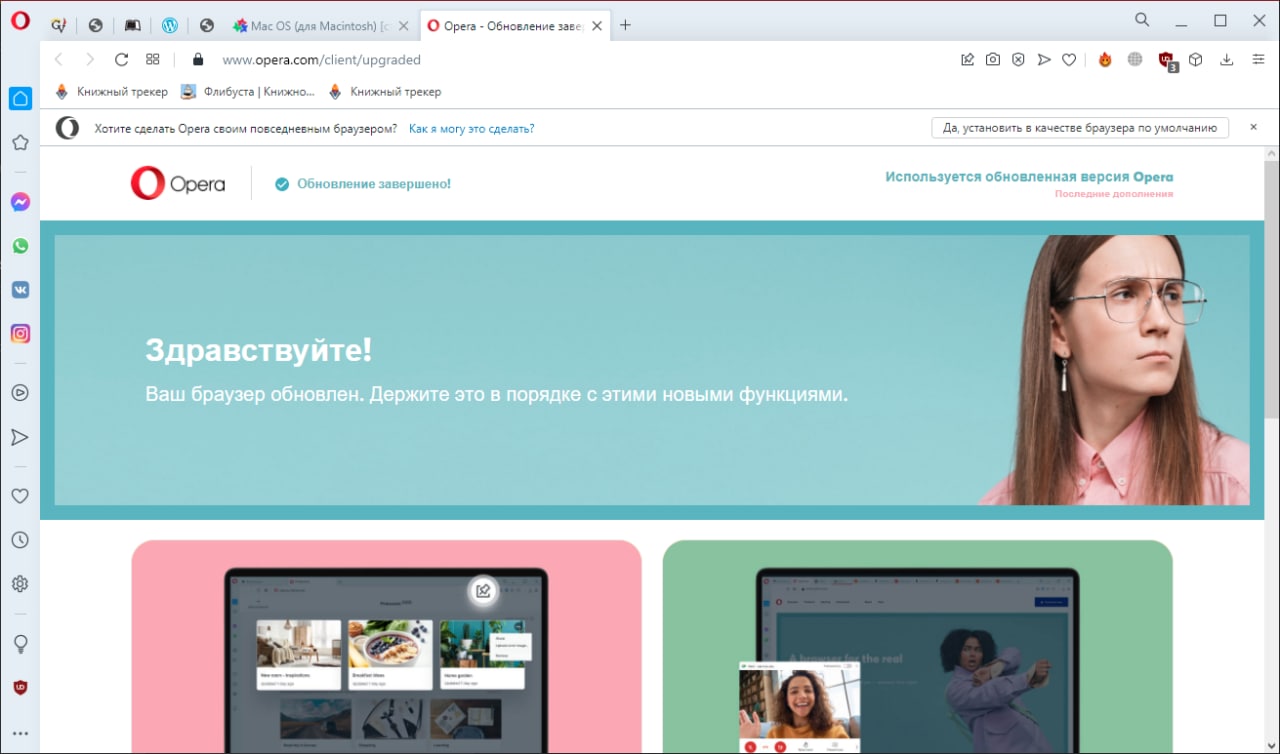The height and width of the screenshot is (754, 1280).
Task: Open a new tab with plus button
Action: (626, 25)
